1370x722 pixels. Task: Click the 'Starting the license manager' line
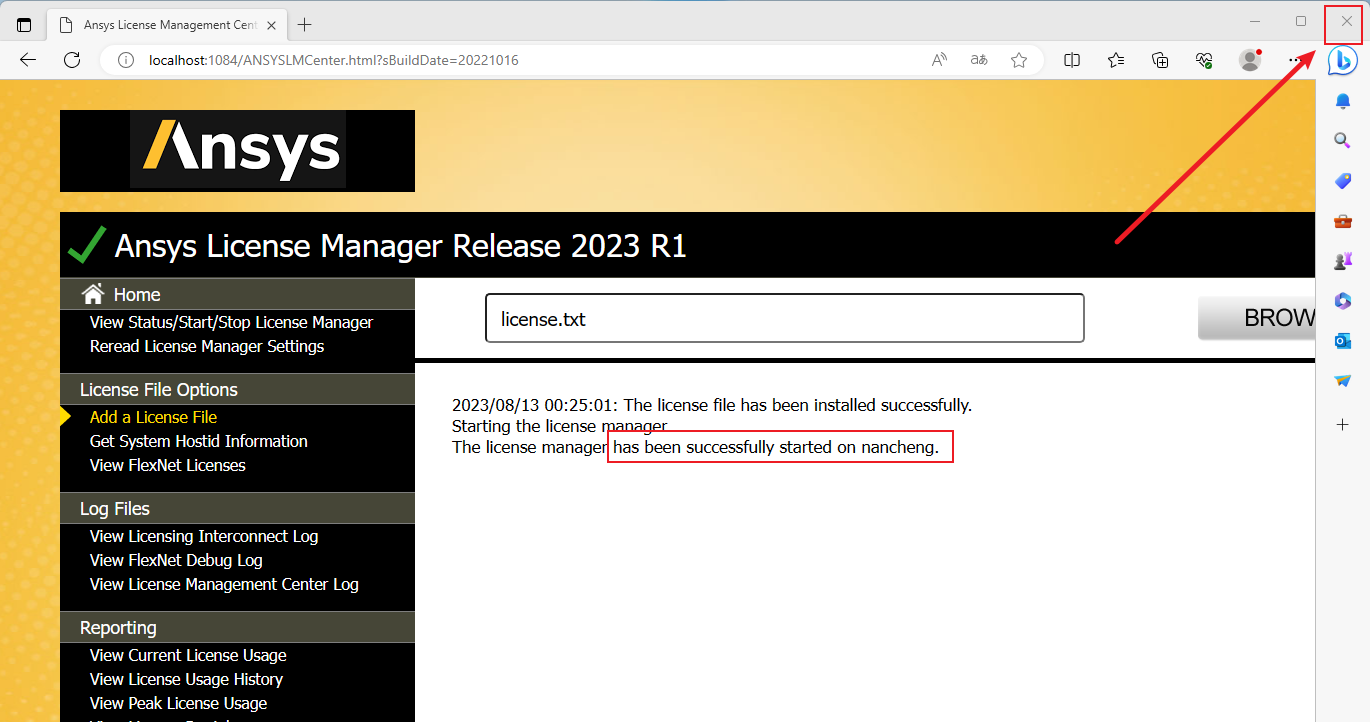pos(560,426)
